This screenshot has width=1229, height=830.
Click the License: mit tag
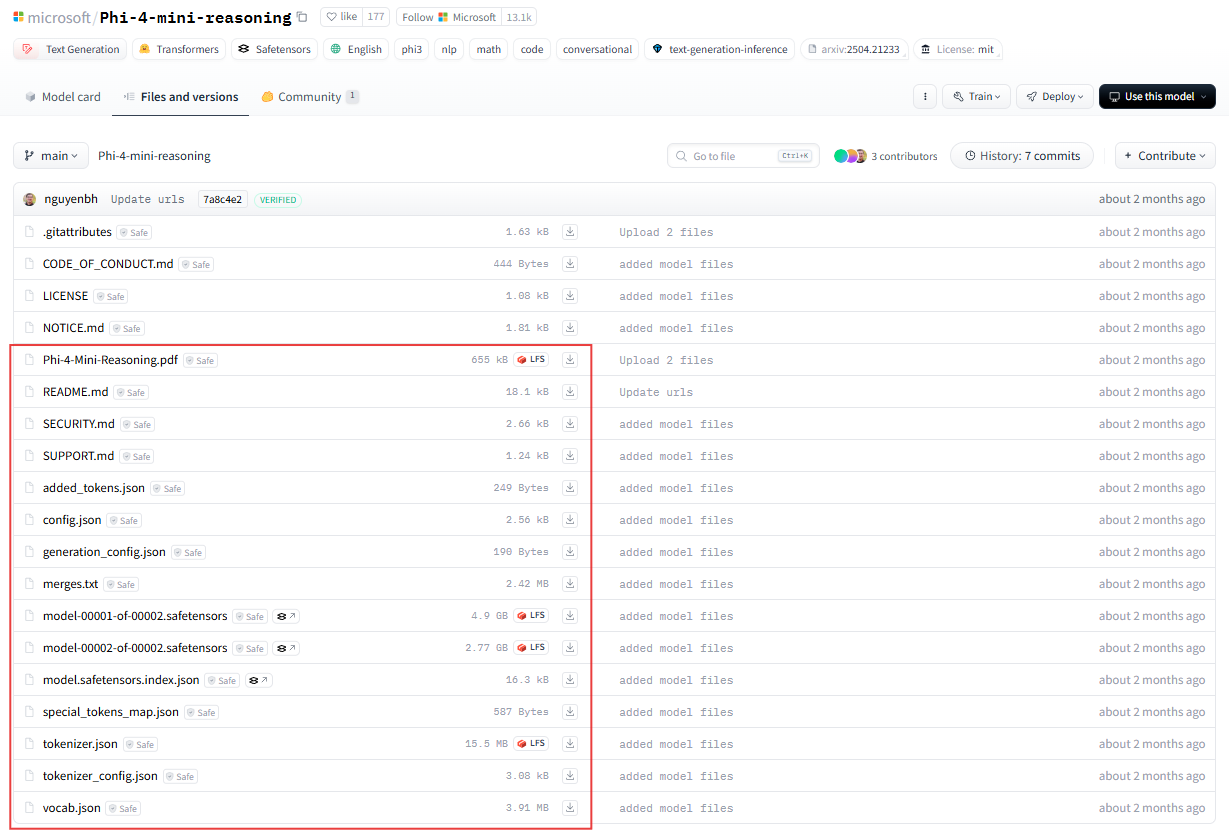coord(958,49)
